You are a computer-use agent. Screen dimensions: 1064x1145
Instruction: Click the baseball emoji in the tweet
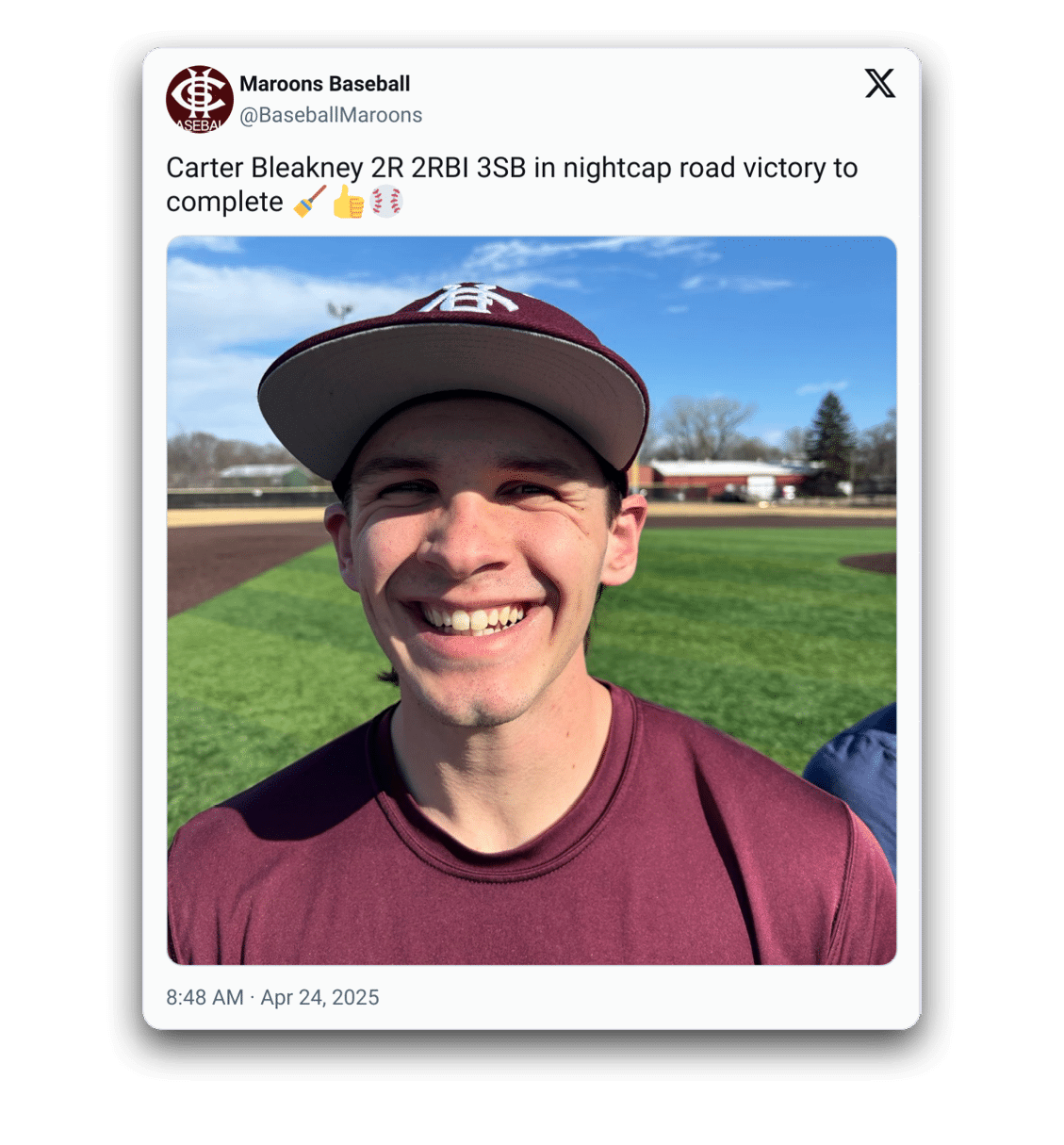point(386,202)
